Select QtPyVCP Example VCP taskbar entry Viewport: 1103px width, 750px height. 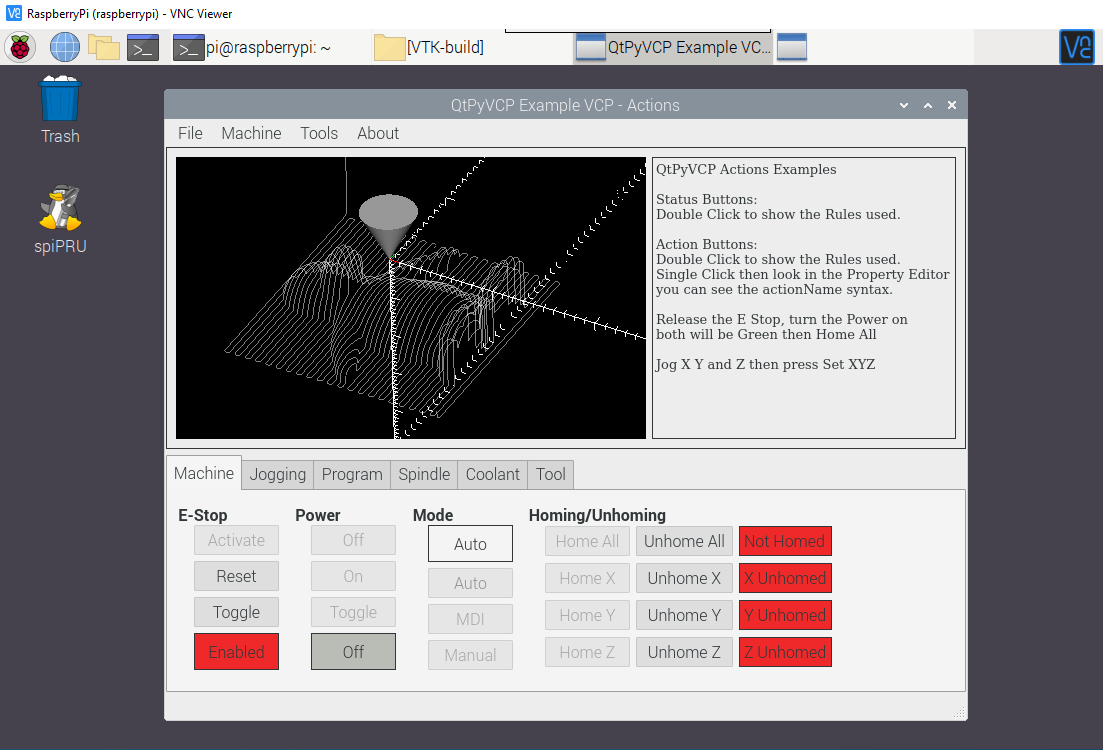tap(673, 47)
